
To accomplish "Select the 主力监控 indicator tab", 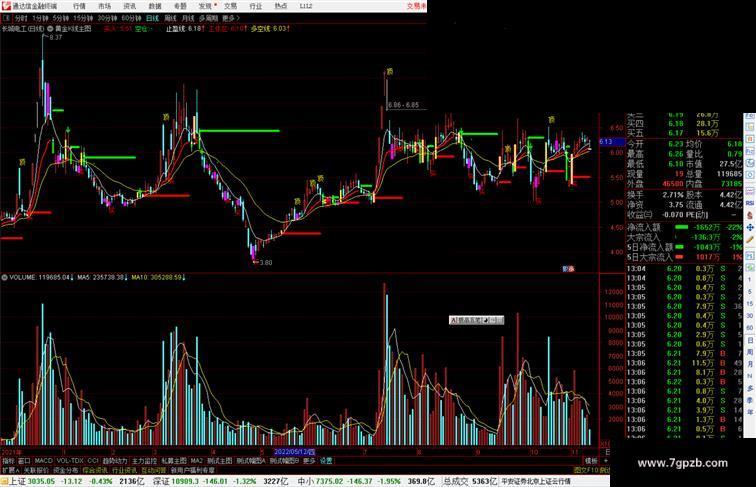I will tap(144, 461).
